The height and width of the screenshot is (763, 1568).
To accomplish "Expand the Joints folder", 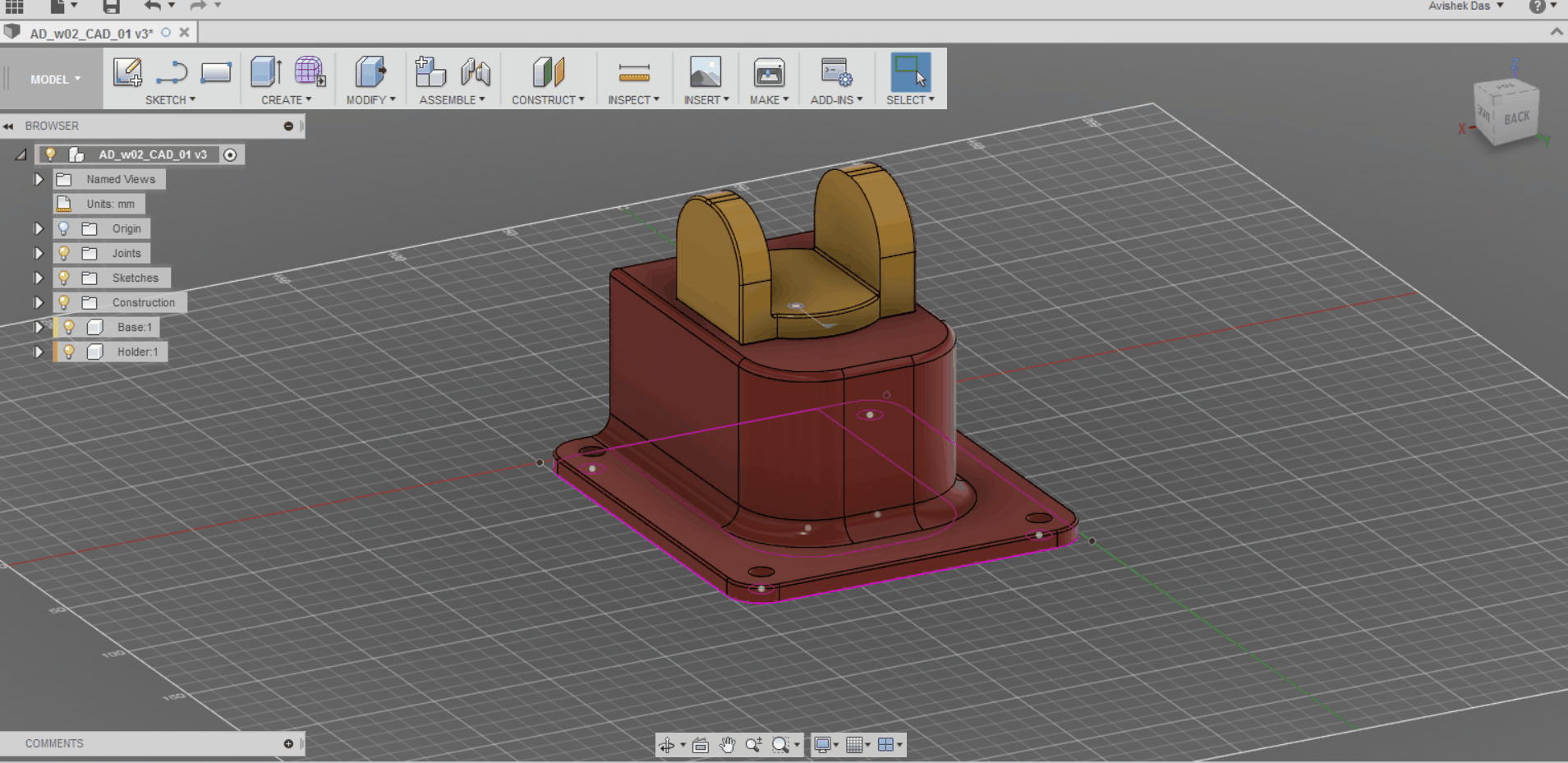I will pyautogui.click(x=38, y=253).
